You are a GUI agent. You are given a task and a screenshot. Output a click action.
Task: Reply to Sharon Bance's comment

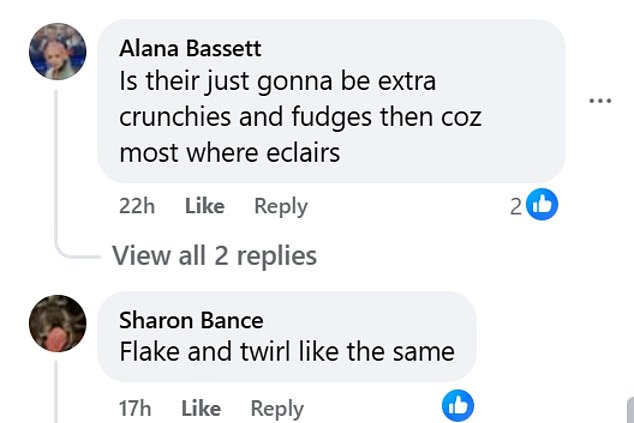pos(276,408)
